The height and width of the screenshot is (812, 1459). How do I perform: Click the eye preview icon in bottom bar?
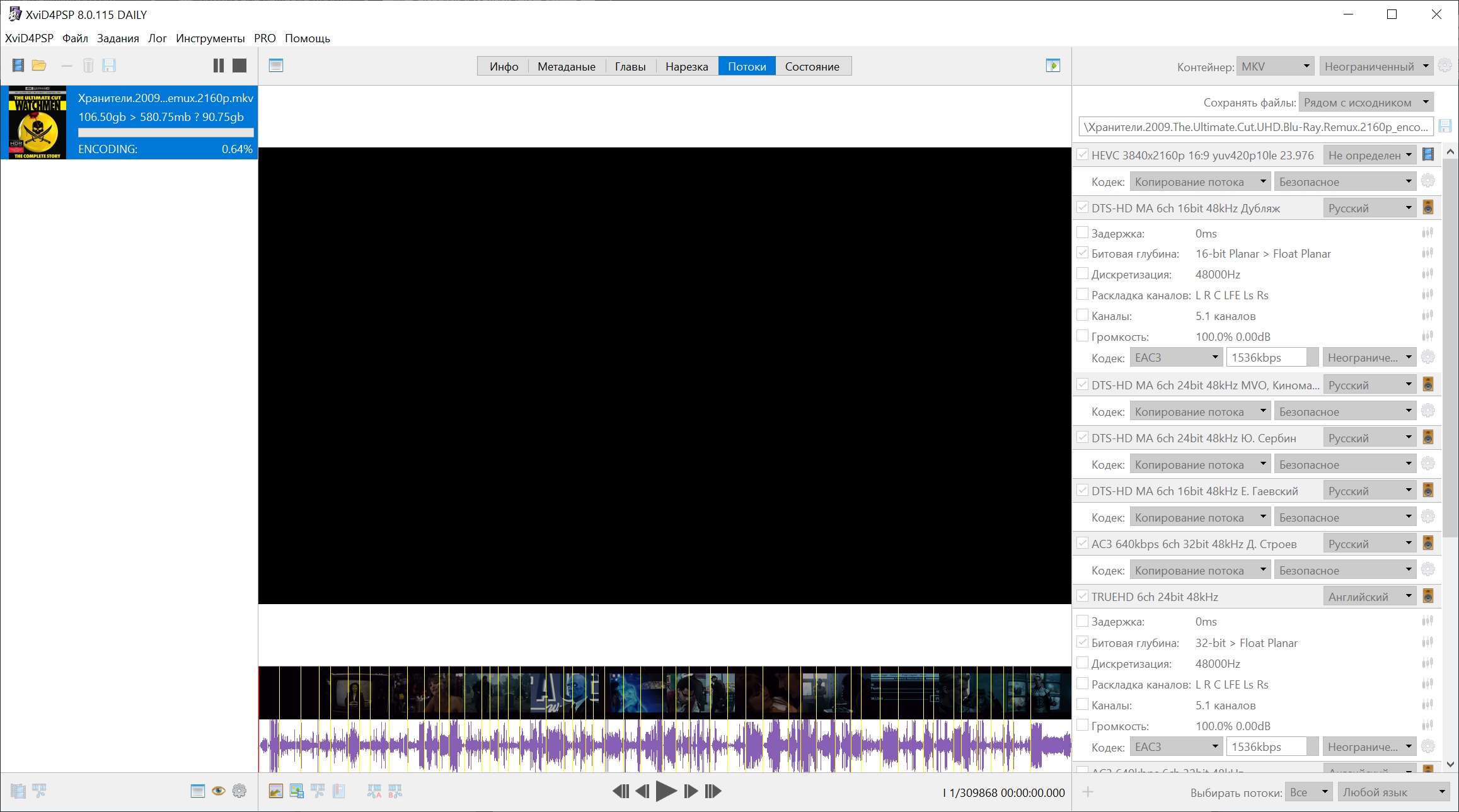coord(218,791)
